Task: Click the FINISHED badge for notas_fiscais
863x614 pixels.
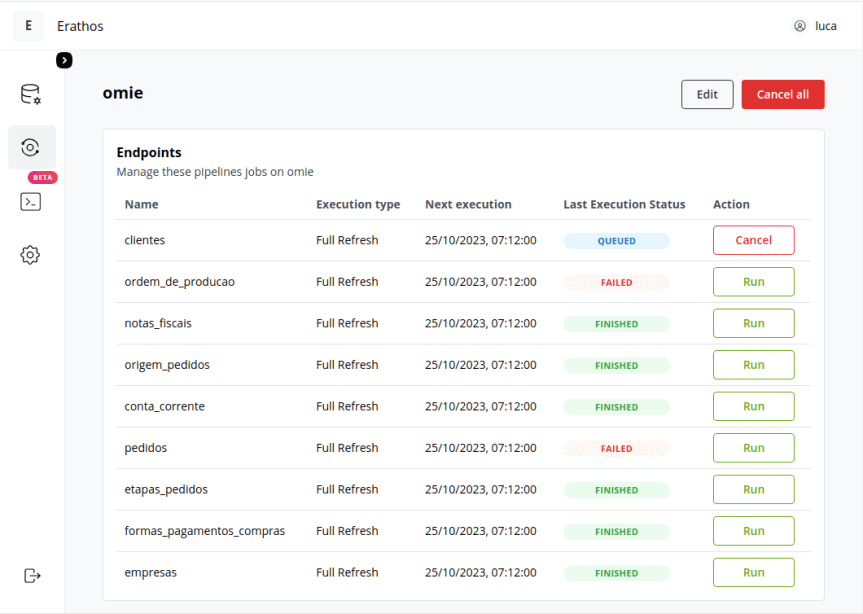Action: click(x=616, y=324)
